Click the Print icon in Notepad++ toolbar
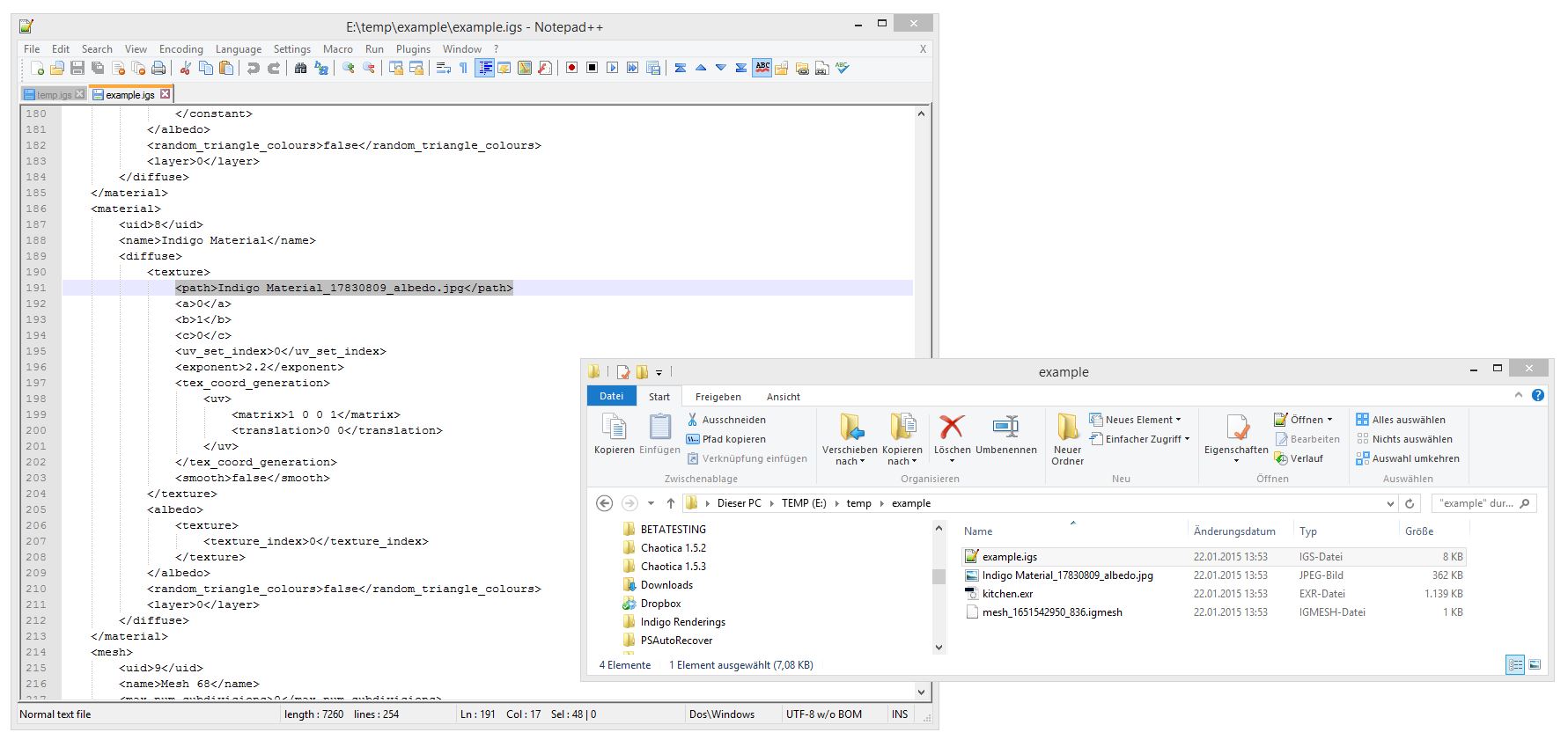This screenshot has height=747, width=1568. [x=158, y=69]
